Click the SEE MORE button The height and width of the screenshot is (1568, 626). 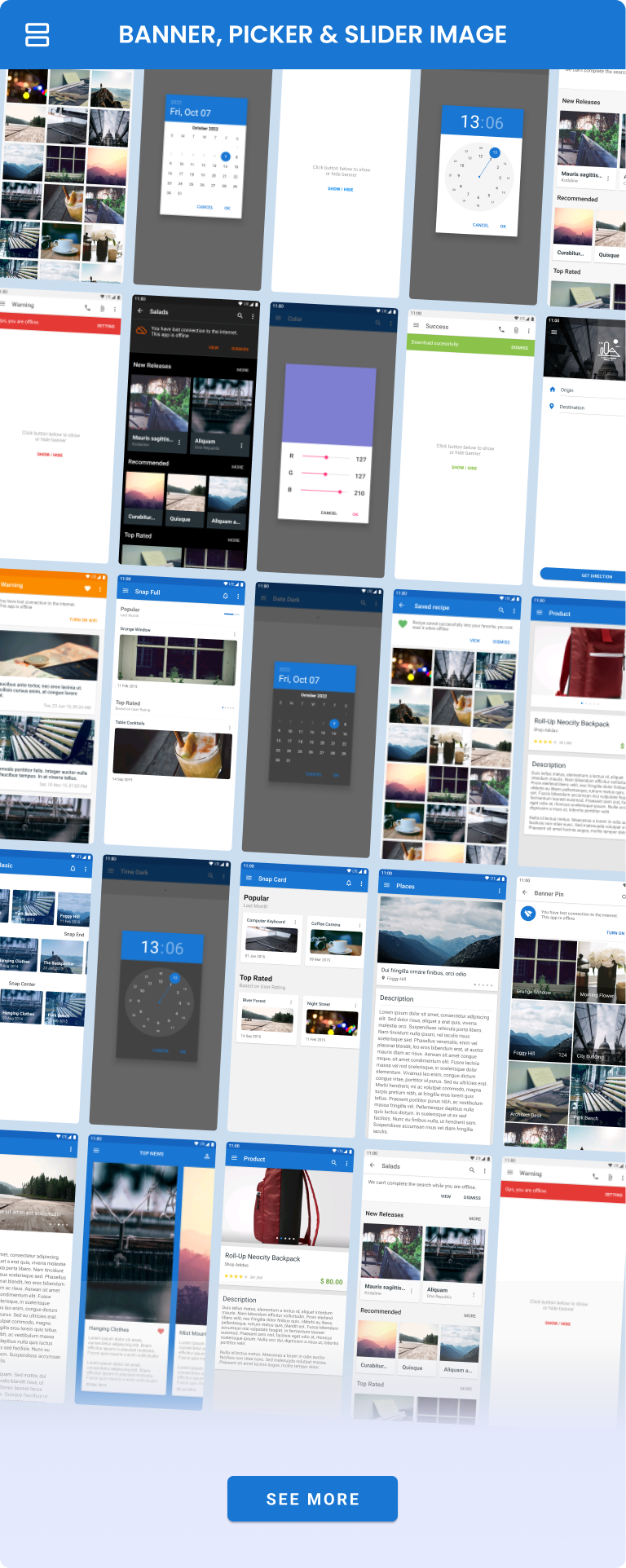tap(312, 1499)
